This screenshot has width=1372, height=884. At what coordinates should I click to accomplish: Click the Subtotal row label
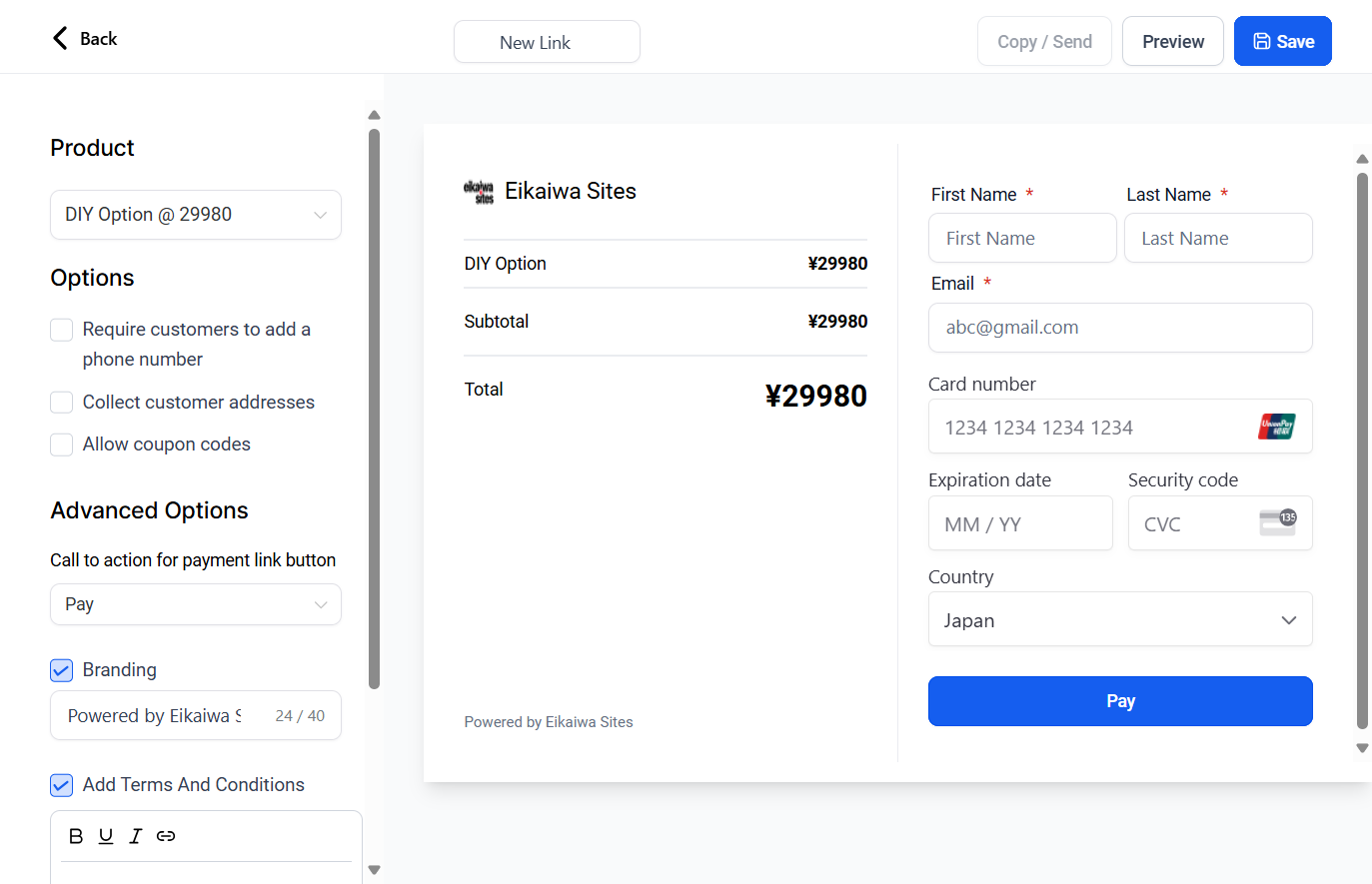(x=497, y=322)
